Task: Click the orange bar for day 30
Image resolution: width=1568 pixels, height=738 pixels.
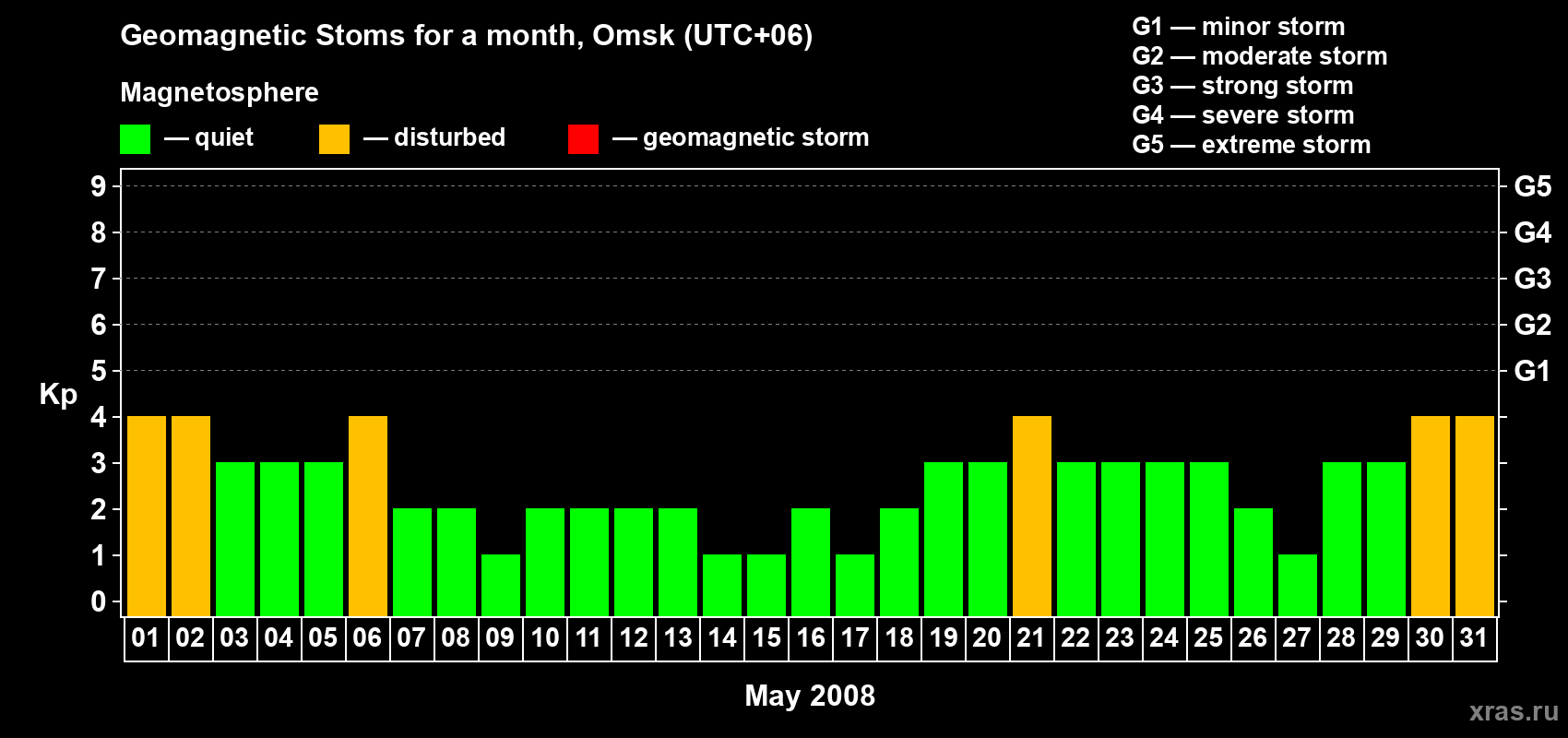Action: pos(1431,517)
